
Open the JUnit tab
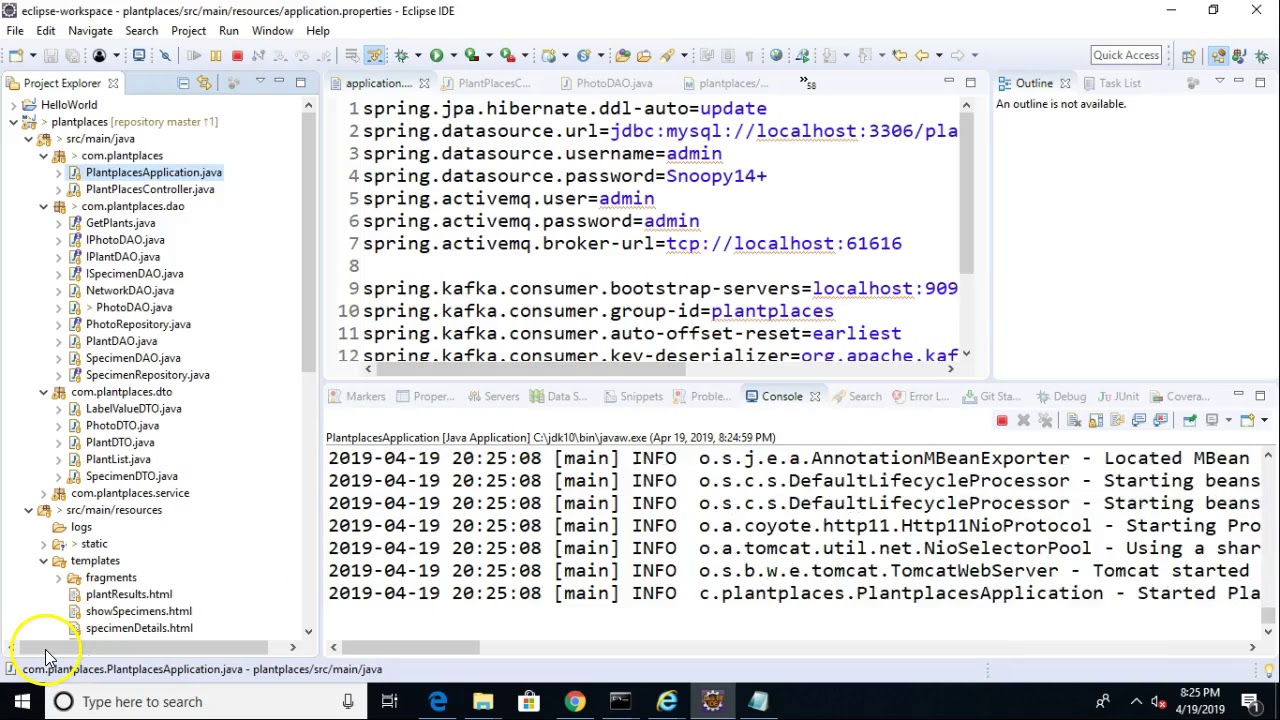click(x=1119, y=396)
